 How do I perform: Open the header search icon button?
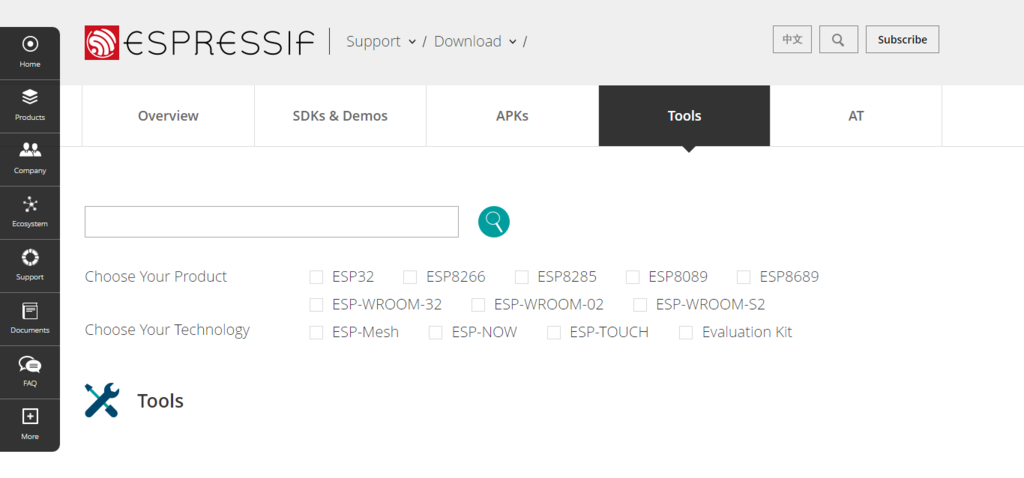pos(838,39)
